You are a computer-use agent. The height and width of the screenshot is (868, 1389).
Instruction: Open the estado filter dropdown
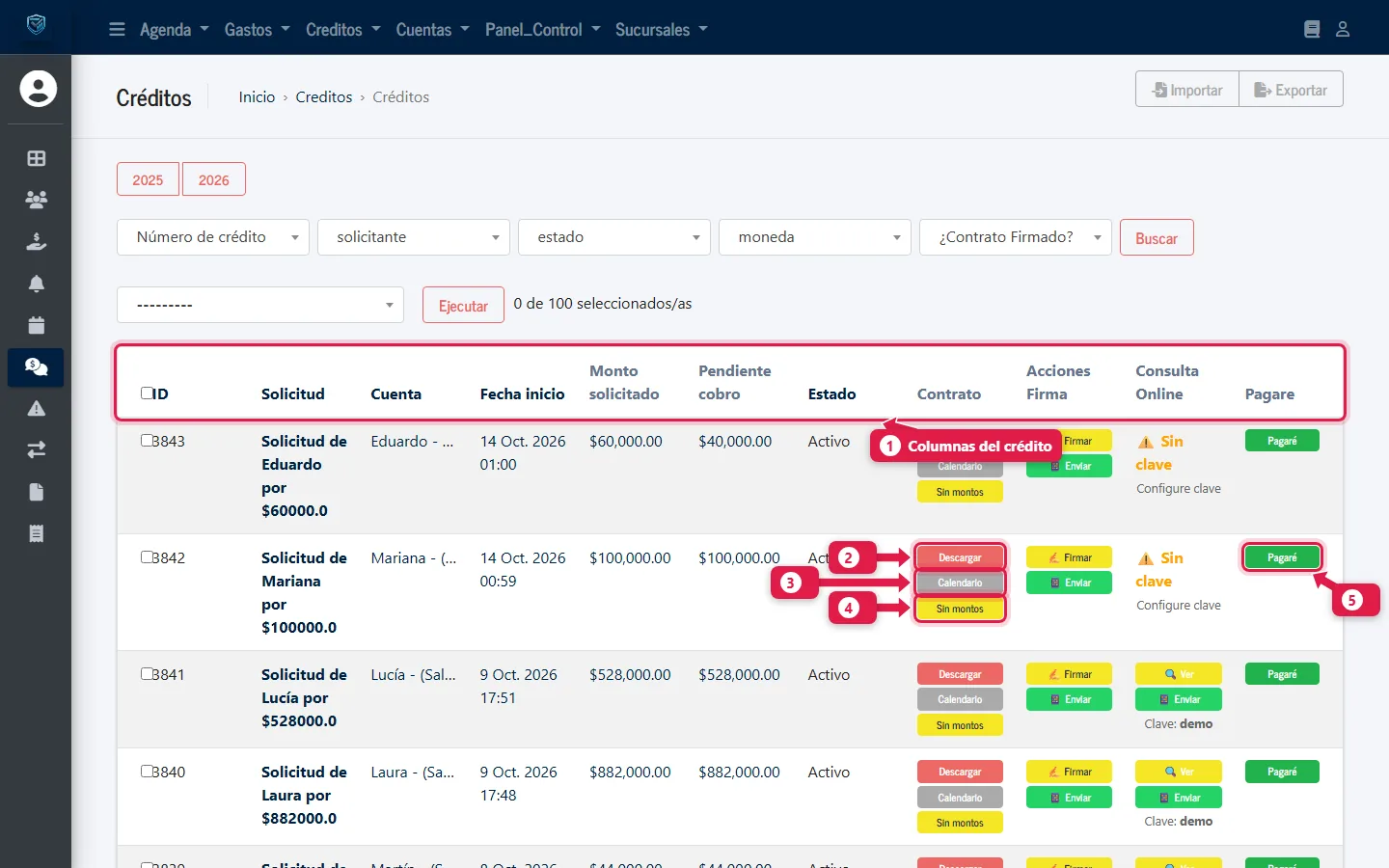click(614, 237)
